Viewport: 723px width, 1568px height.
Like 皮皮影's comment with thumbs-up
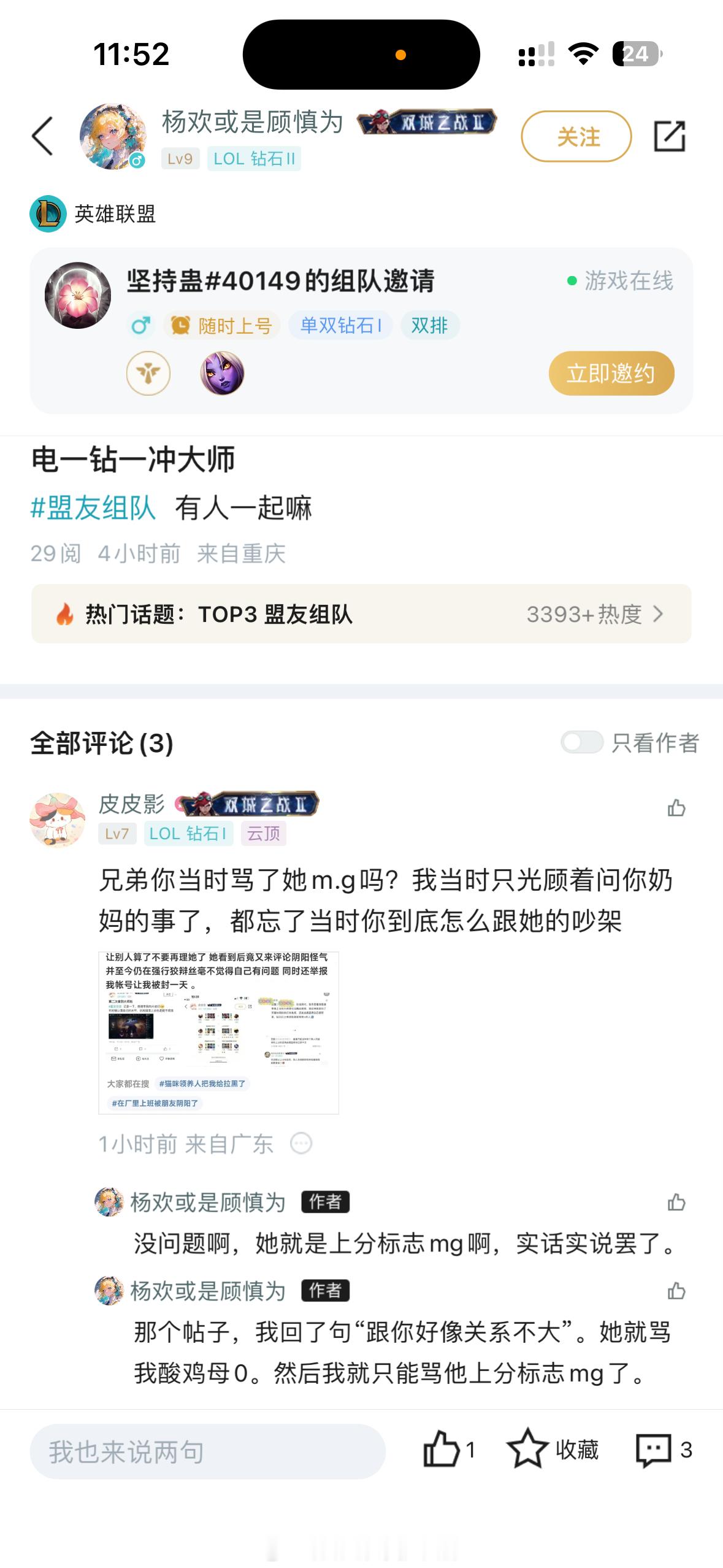[676, 807]
